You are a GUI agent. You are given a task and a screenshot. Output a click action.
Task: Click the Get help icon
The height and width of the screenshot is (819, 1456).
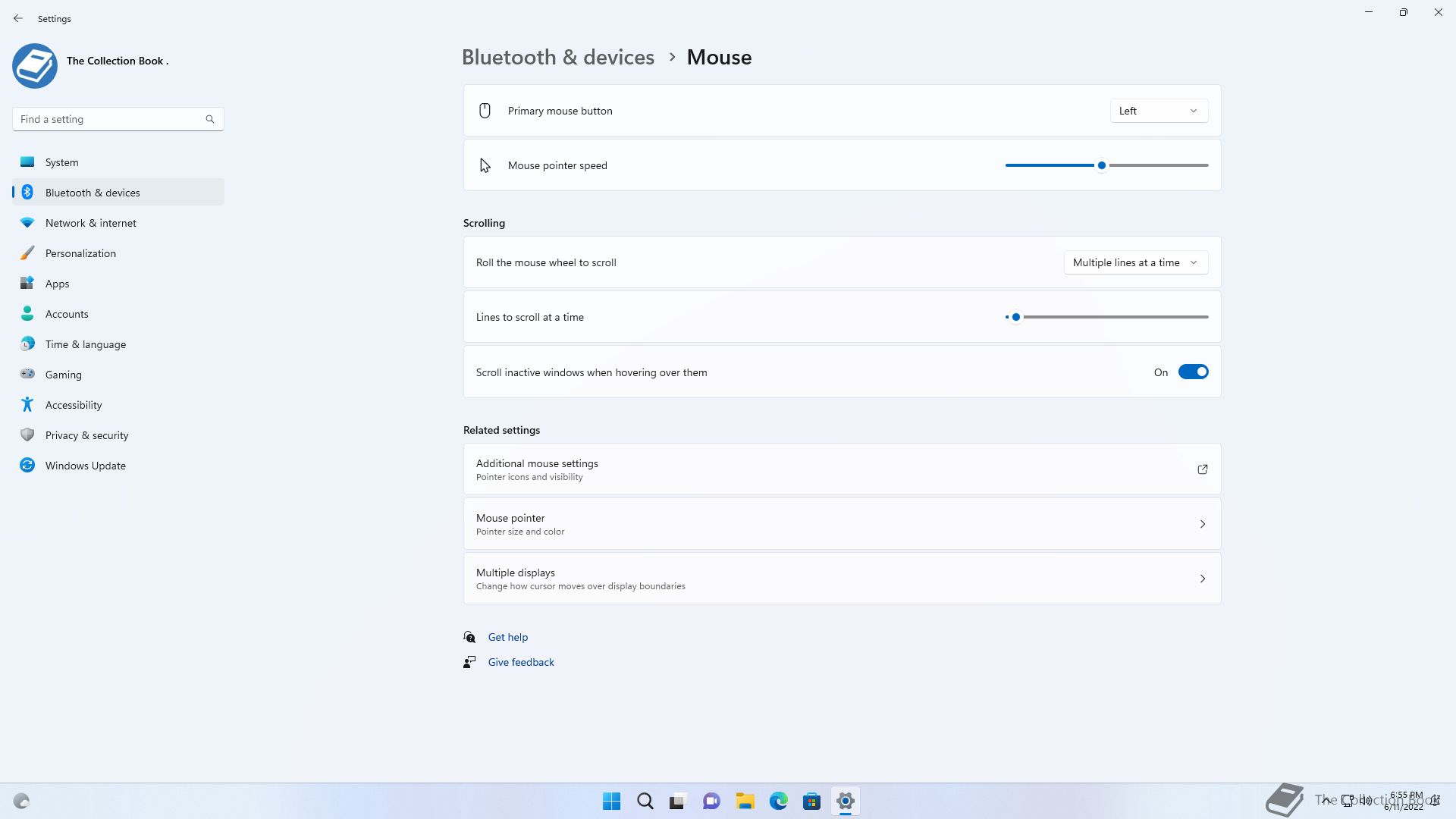(469, 637)
